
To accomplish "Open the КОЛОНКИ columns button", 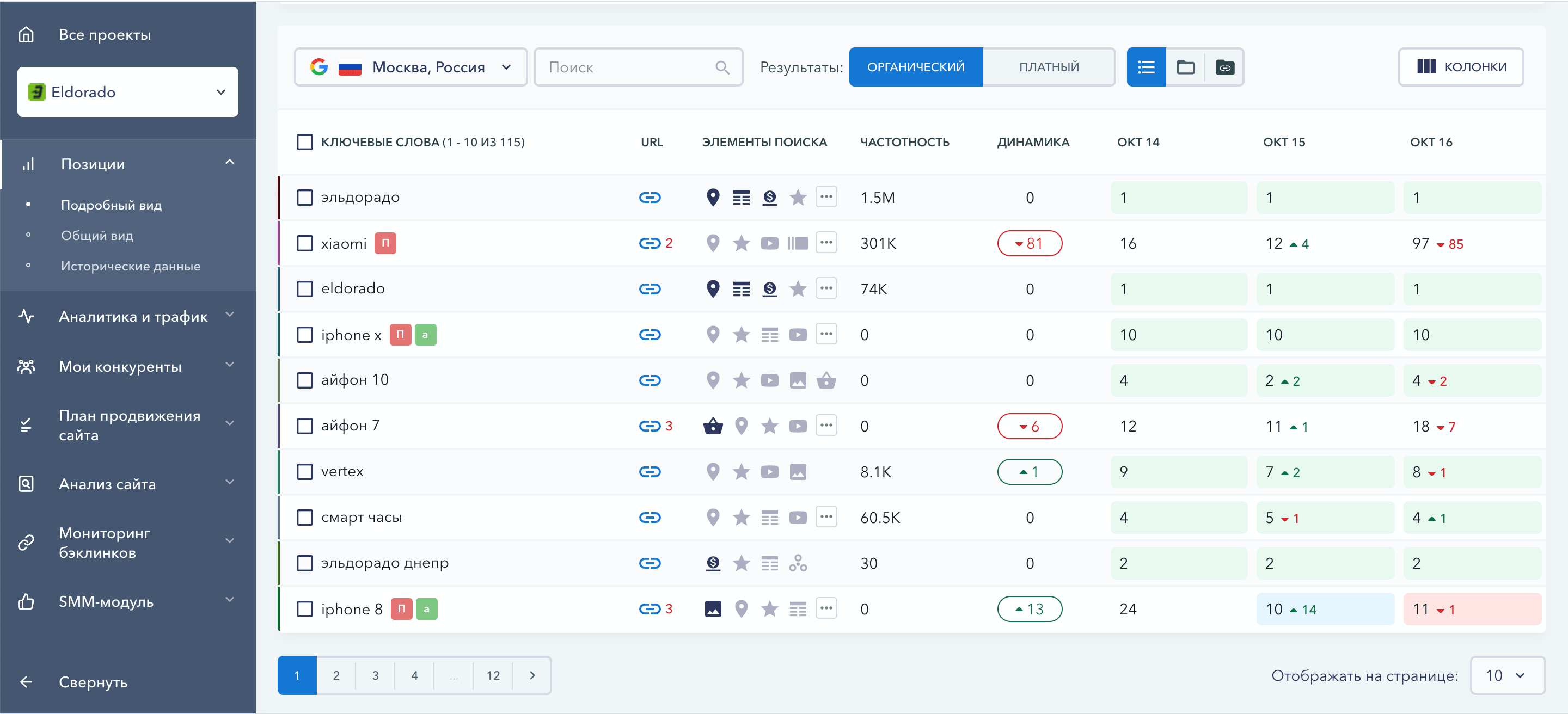I will click(1461, 67).
